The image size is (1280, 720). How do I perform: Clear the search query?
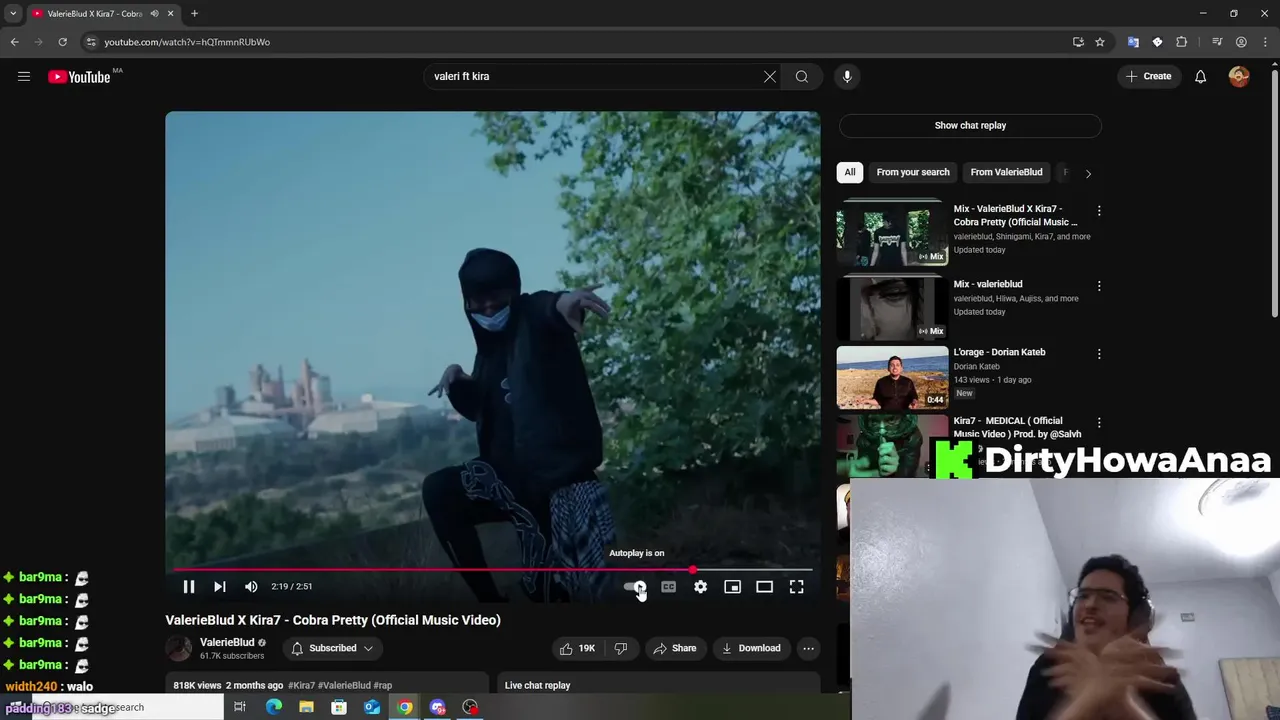pos(770,76)
